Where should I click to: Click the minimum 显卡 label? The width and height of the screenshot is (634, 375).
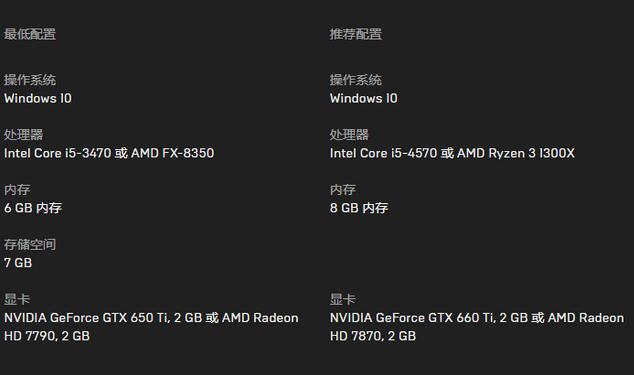(x=17, y=299)
